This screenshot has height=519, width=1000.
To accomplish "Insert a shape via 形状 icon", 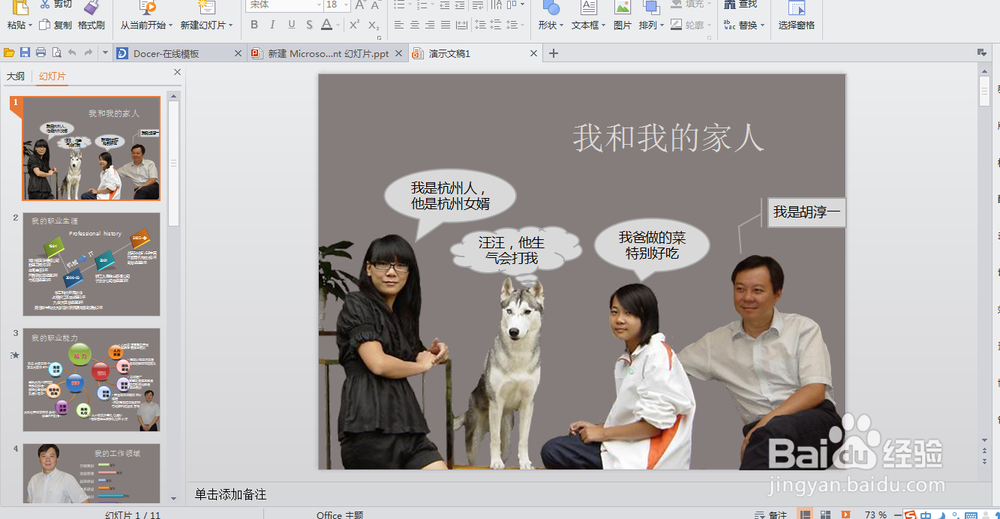I will pyautogui.click(x=550, y=7).
